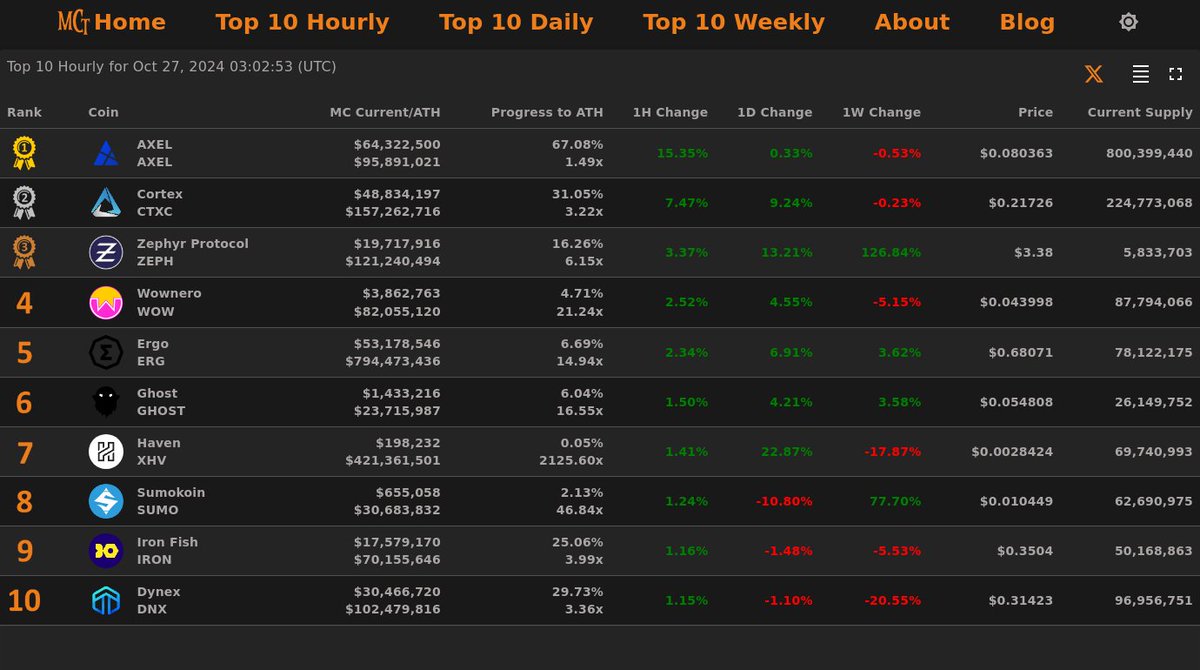Image resolution: width=1200 pixels, height=670 pixels.
Task: Click Ergo market cap $53,178,546
Action: coord(397,343)
